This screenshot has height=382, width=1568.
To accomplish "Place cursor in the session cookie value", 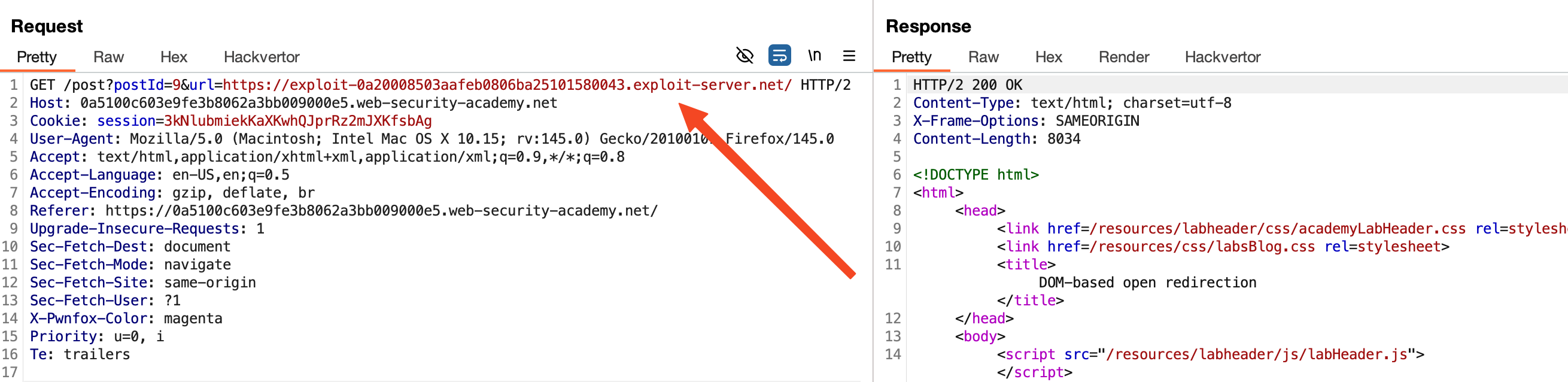I will pyautogui.click(x=297, y=121).
